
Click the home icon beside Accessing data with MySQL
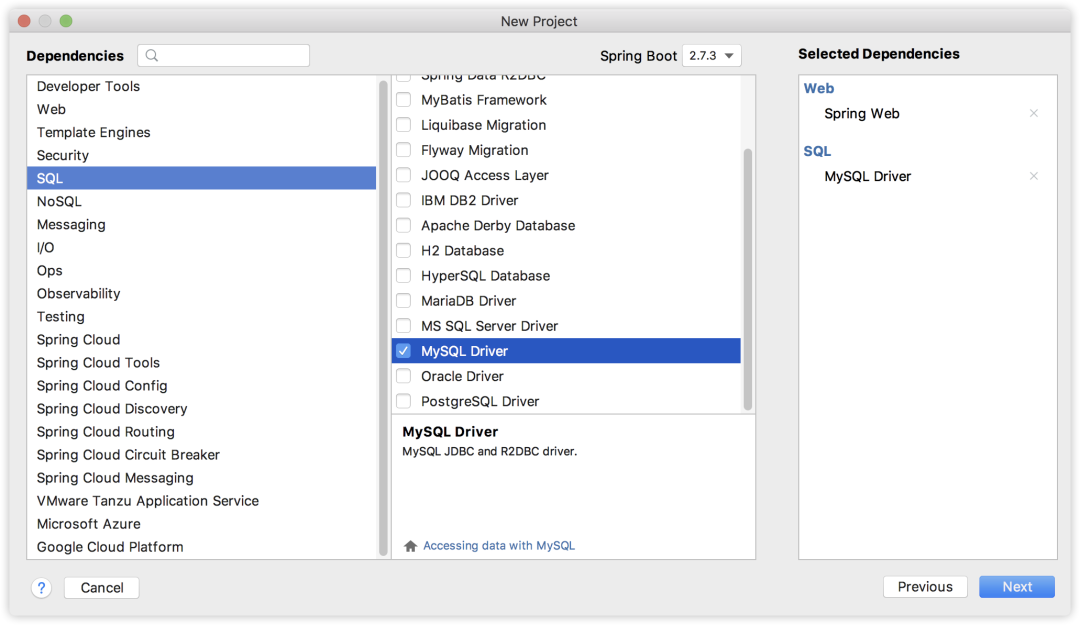click(410, 545)
